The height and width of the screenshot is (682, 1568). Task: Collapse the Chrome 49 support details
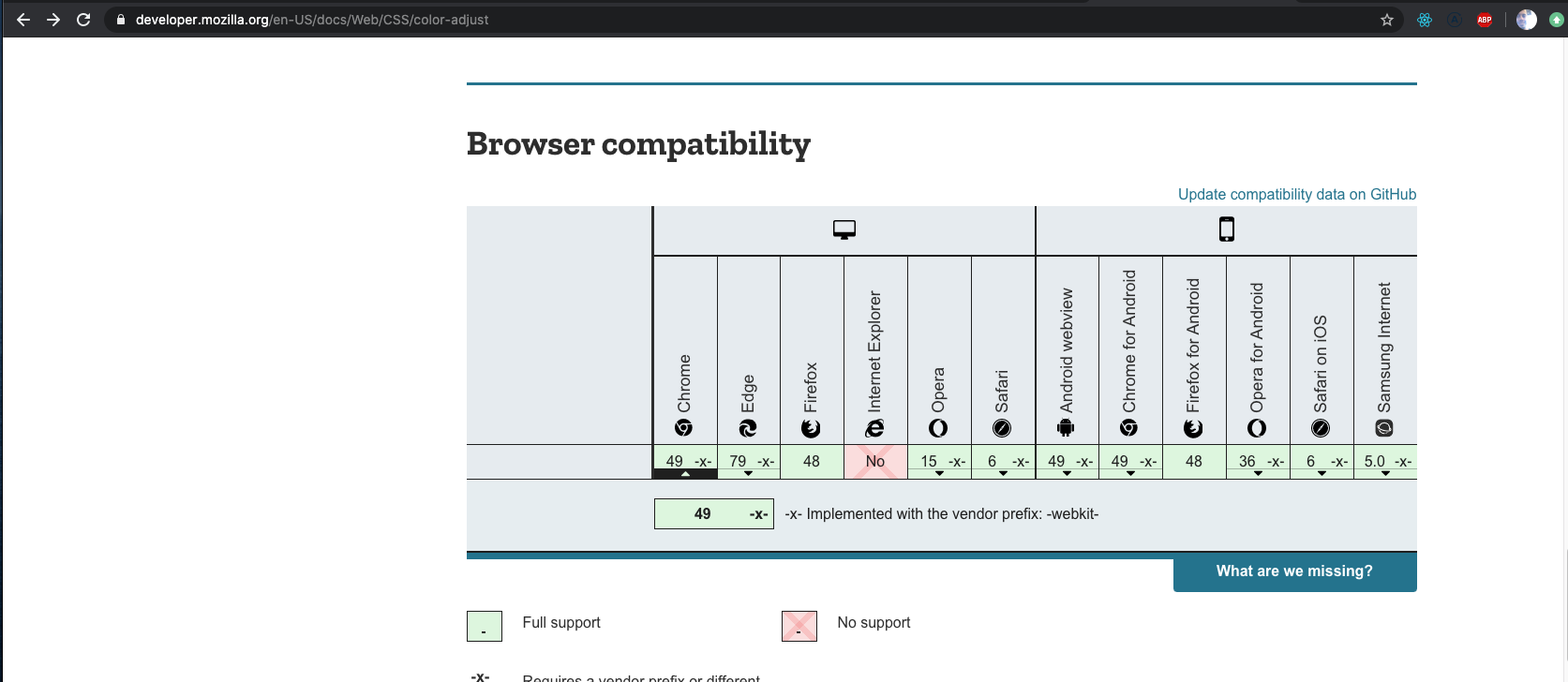(x=685, y=462)
